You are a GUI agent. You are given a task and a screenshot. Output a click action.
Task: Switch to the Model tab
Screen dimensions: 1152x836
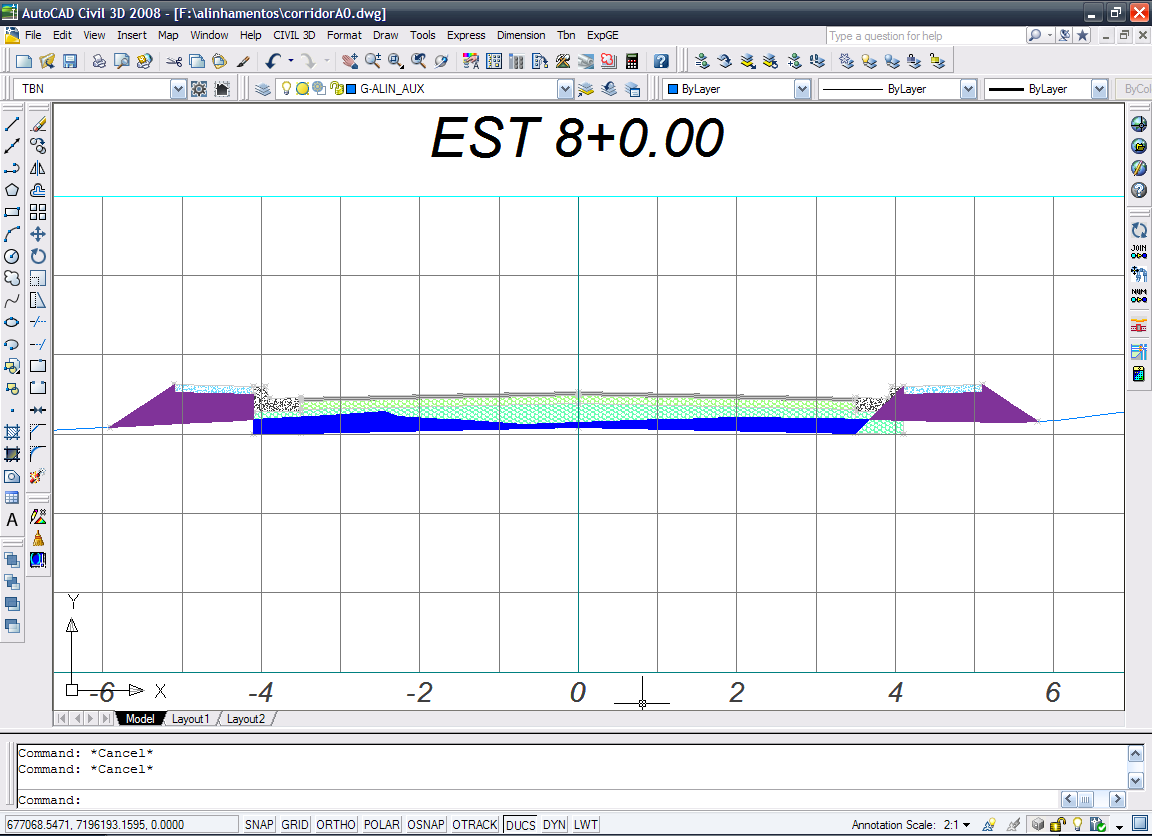click(x=140, y=718)
